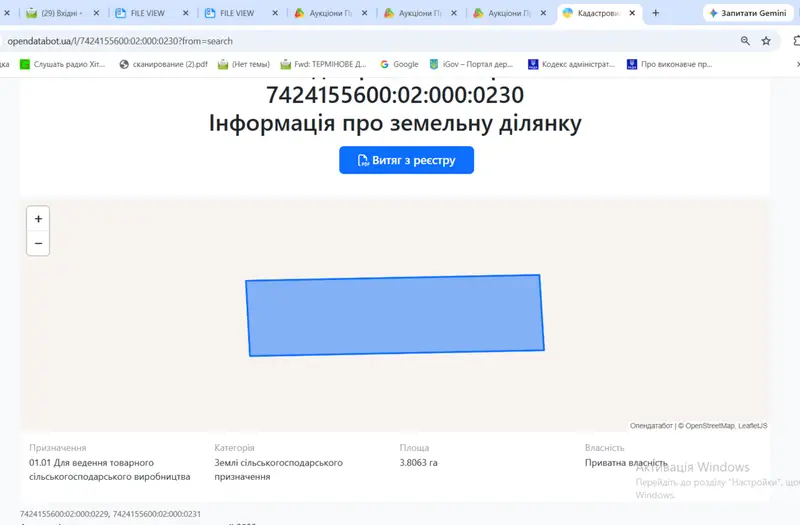Screen dimensions: 800x525
Task: Open the second 'Аукціони' tab
Action: click(x=419, y=13)
